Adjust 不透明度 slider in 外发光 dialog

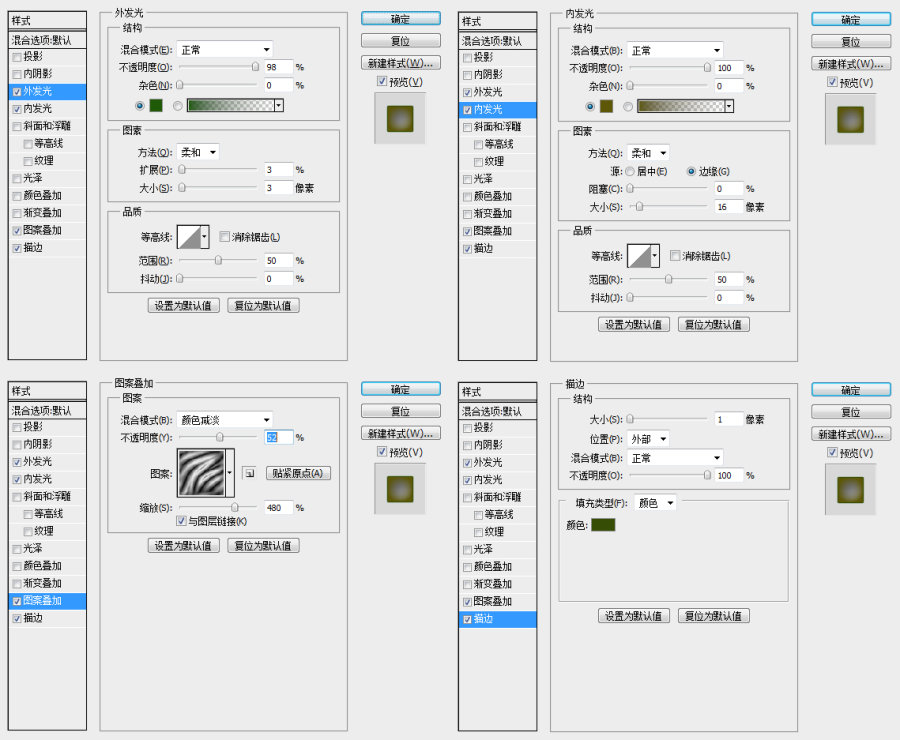click(x=255, y=67)
